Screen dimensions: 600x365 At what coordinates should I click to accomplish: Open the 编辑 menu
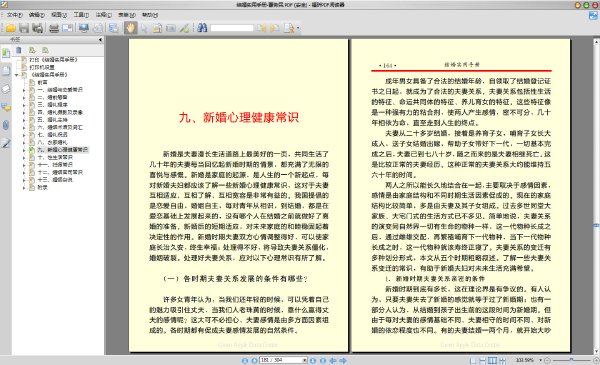(36, 15)
